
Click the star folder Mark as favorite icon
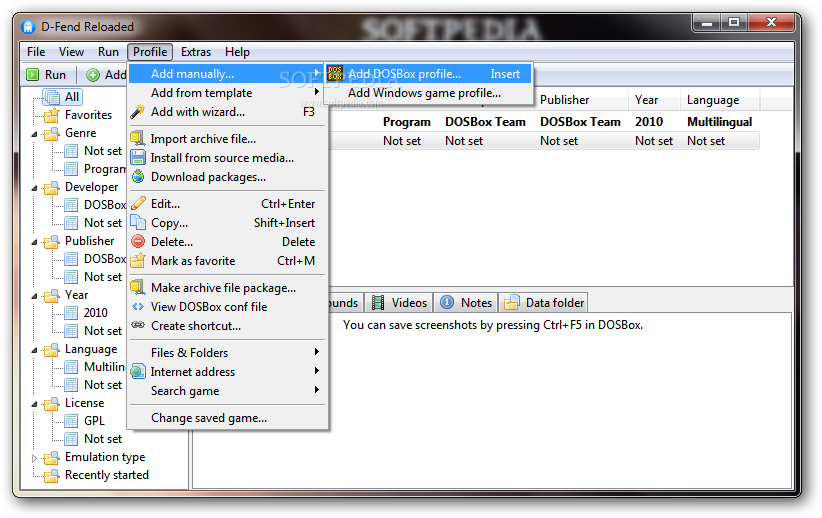pyautogui.click(x=138, y=261)
